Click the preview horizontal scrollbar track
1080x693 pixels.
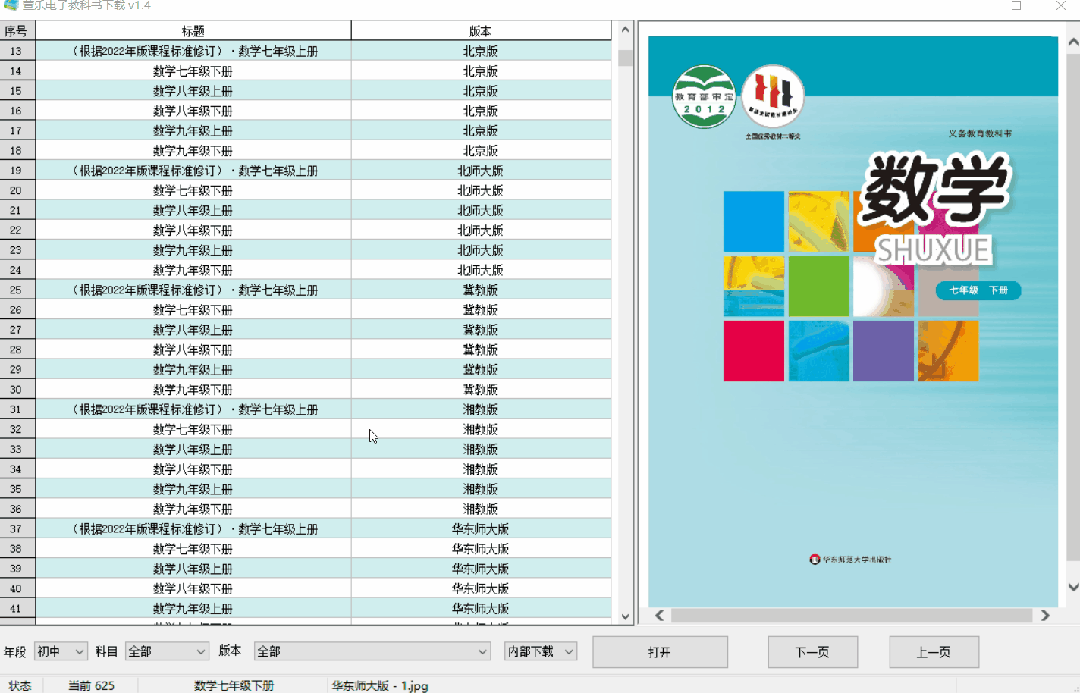pos(852,615)
